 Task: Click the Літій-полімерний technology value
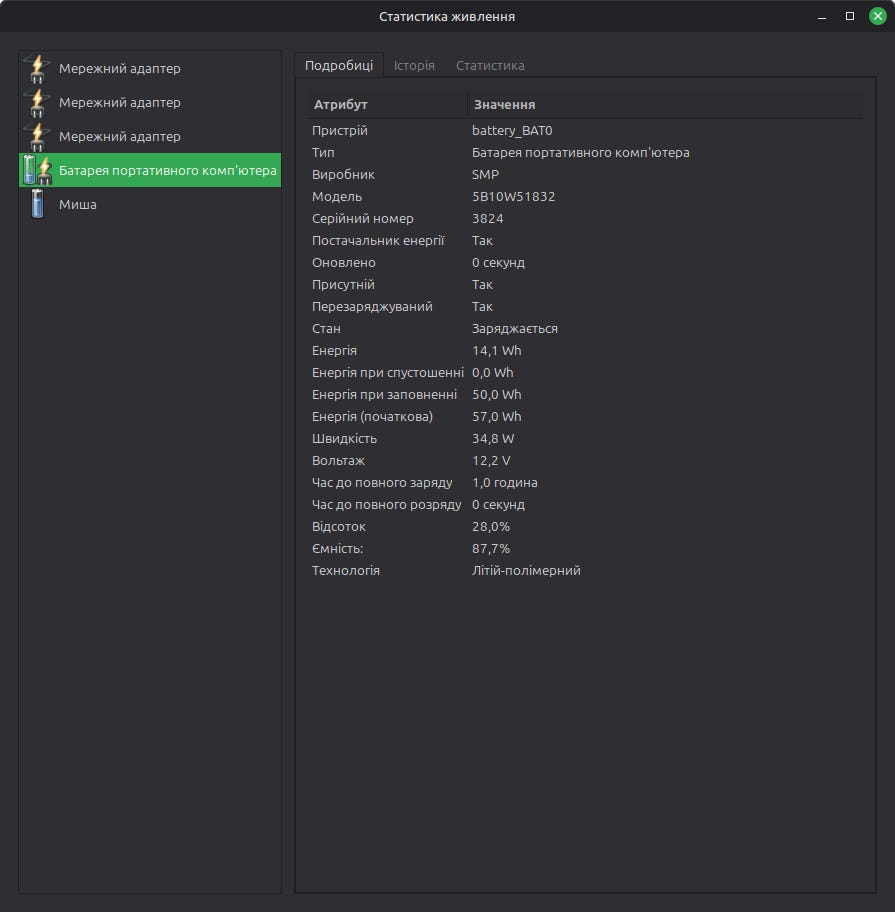[526, 571]
